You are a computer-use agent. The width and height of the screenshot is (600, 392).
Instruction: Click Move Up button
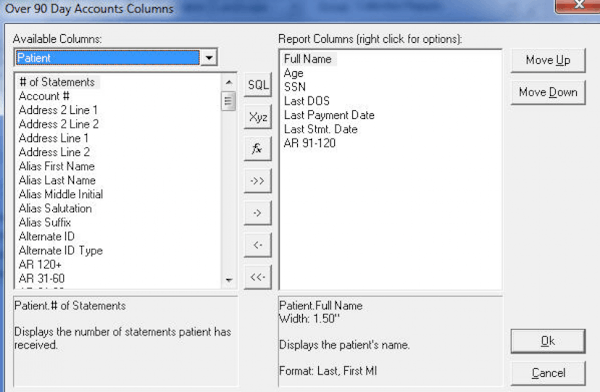point(548,60)
